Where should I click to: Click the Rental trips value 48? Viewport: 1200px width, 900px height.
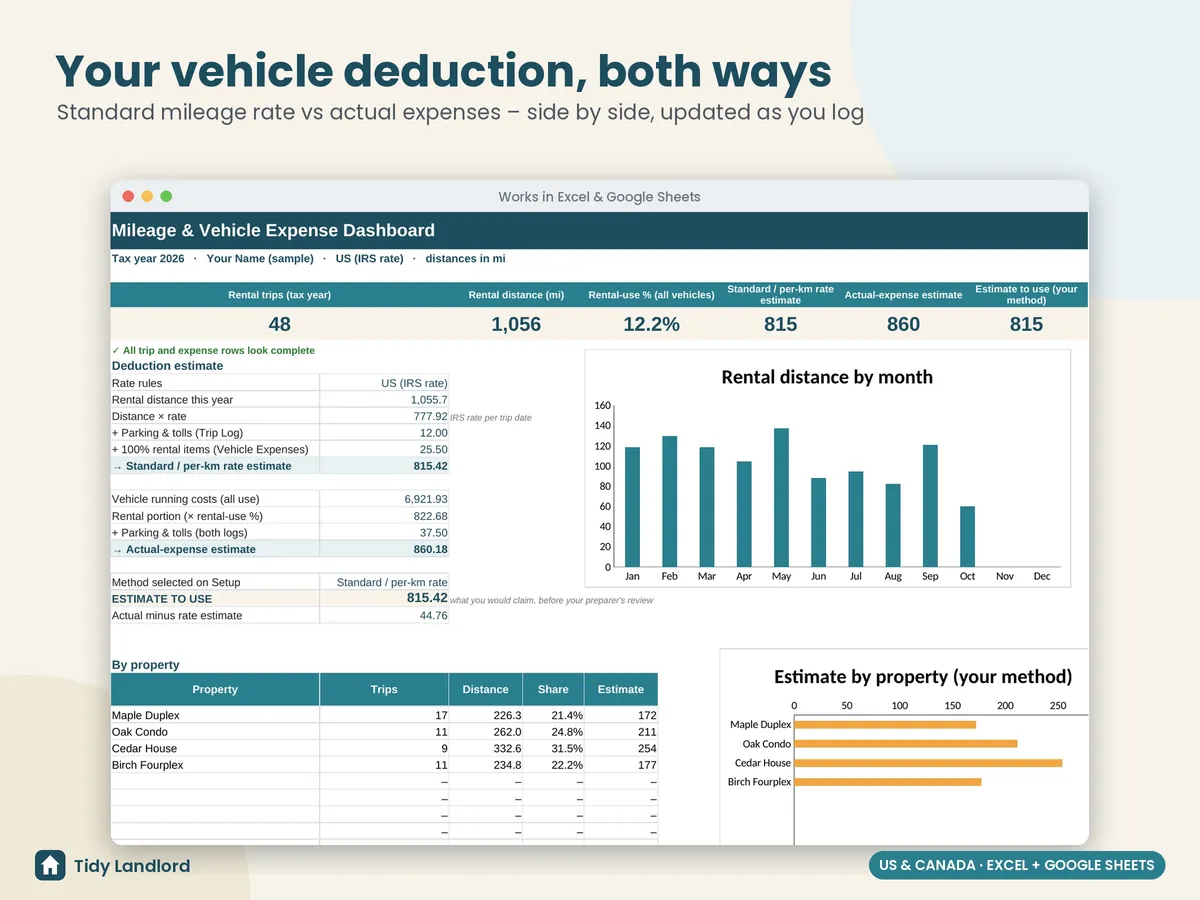click(279, 324)
